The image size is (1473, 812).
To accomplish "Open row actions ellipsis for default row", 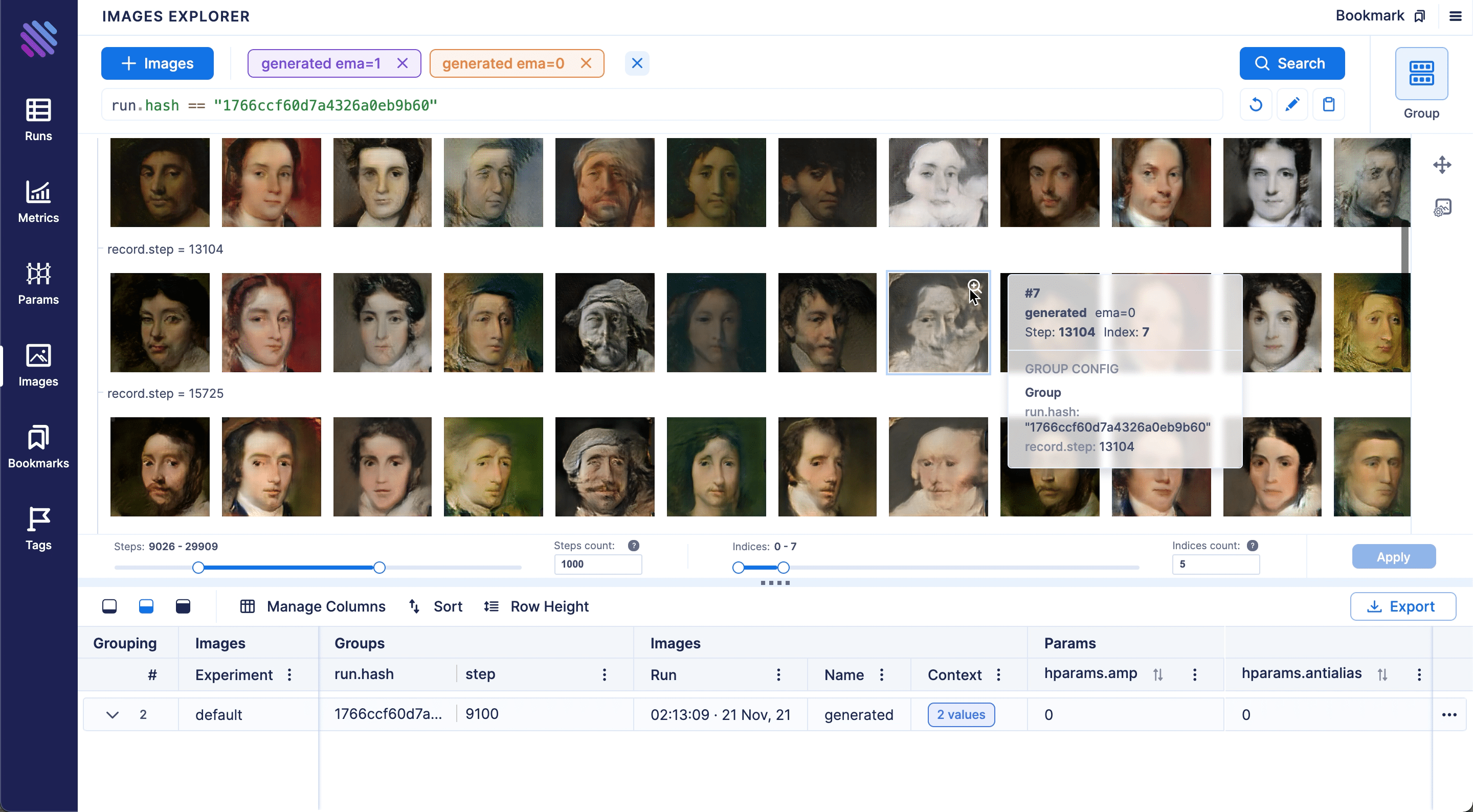I will tap(1449, 715).
